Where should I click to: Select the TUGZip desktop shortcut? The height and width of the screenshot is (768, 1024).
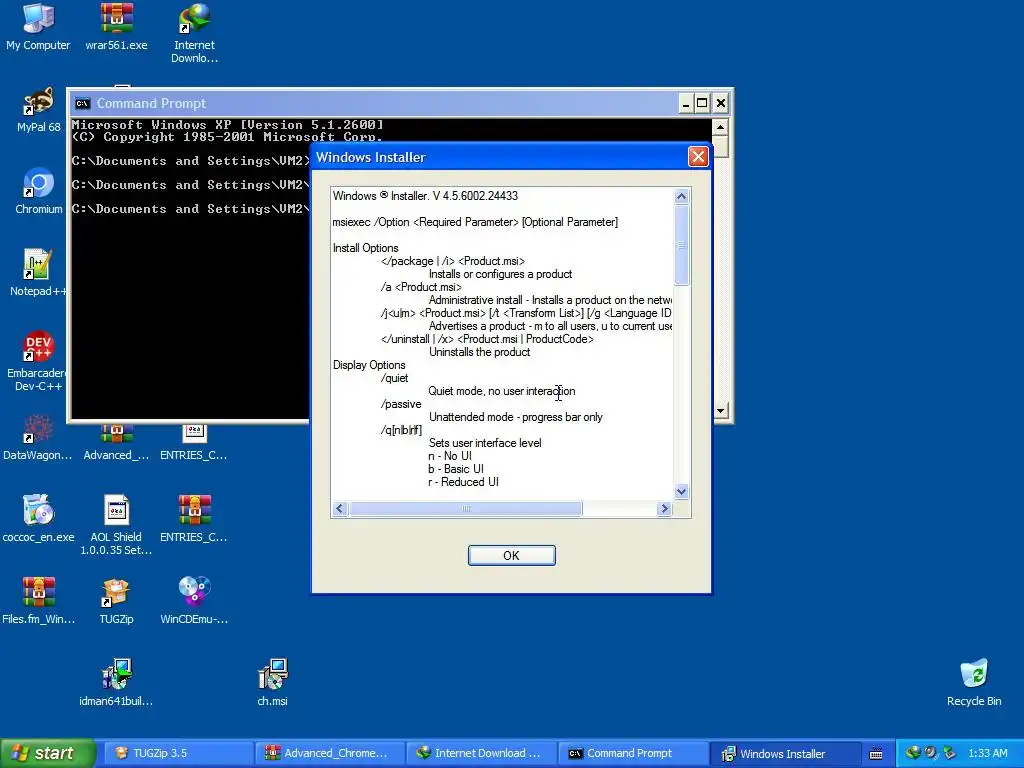click(x=116, y=601)
